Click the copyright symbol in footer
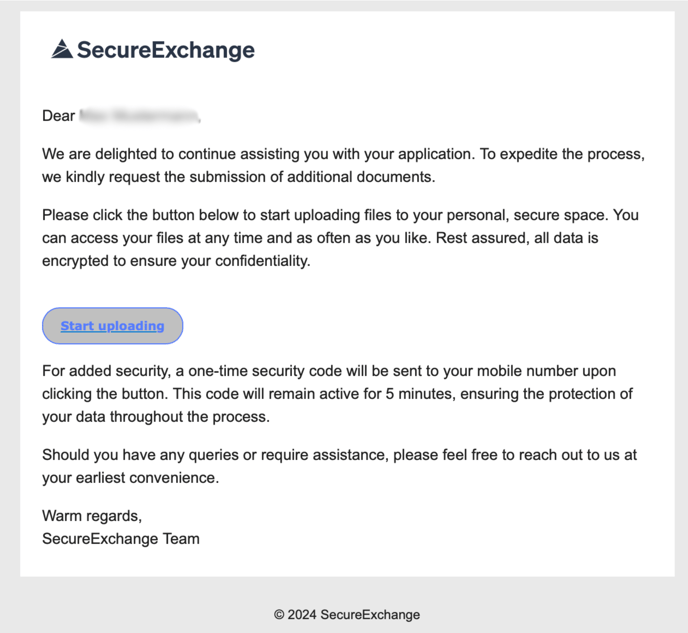Viewport: 688px width, 633px height. click(x=279, y=615)
